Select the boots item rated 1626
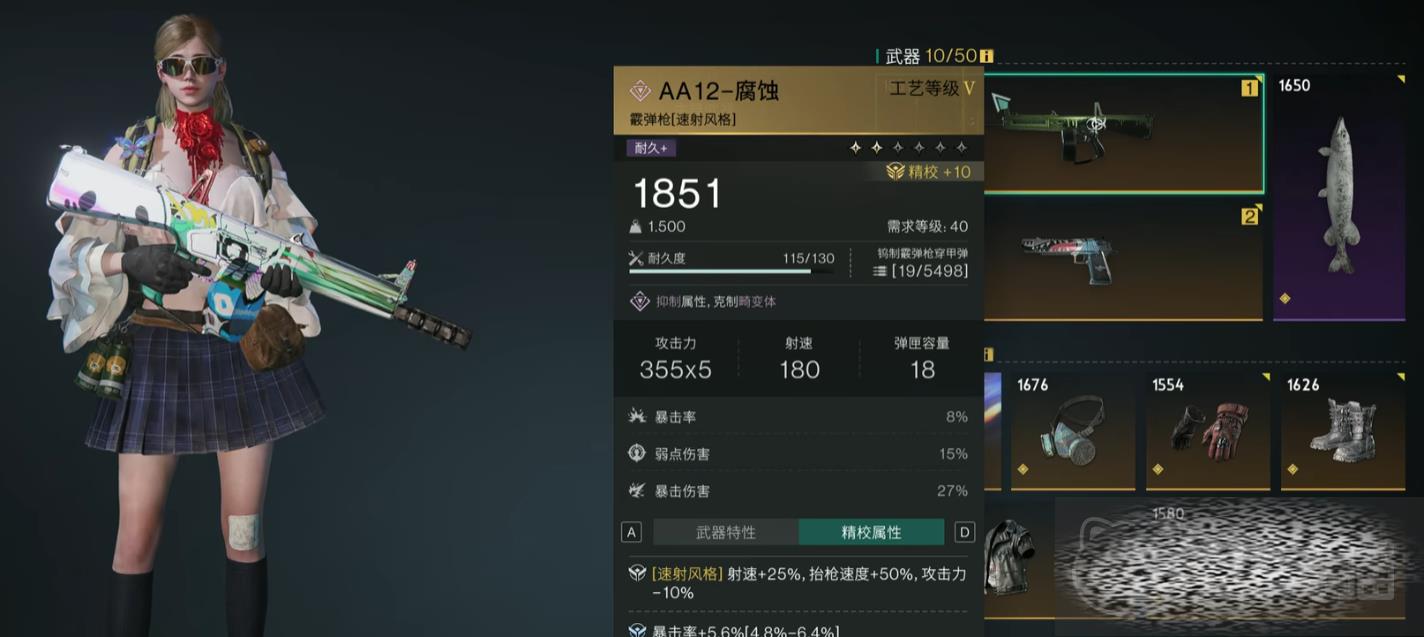This screenshot has width=1424, height=637. coord(1342,431)
